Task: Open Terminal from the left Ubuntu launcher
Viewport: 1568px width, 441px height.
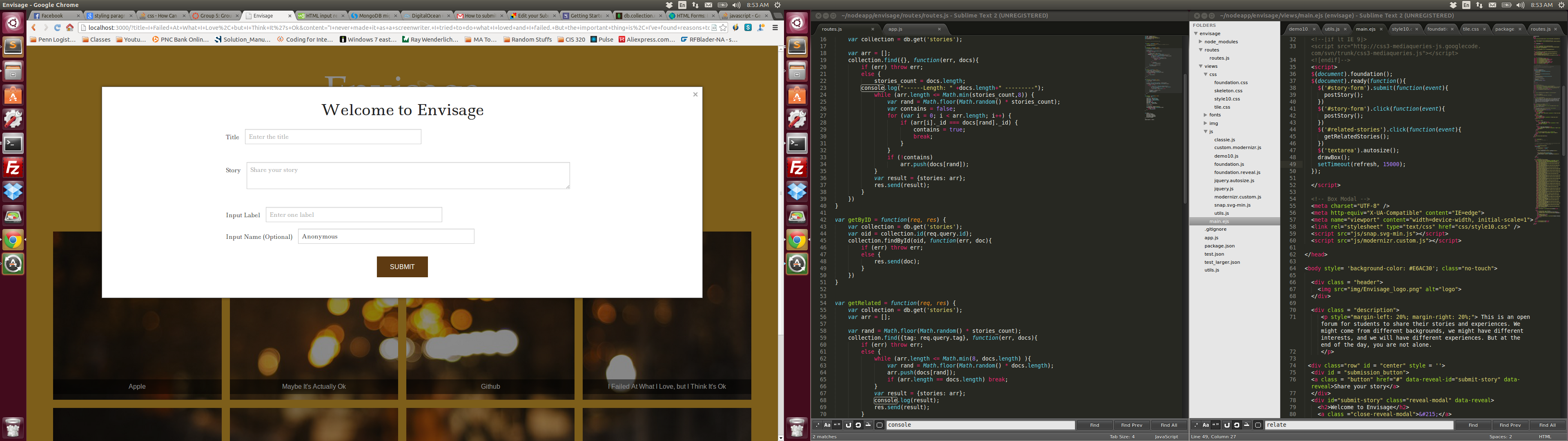Action: click(13, 144)
